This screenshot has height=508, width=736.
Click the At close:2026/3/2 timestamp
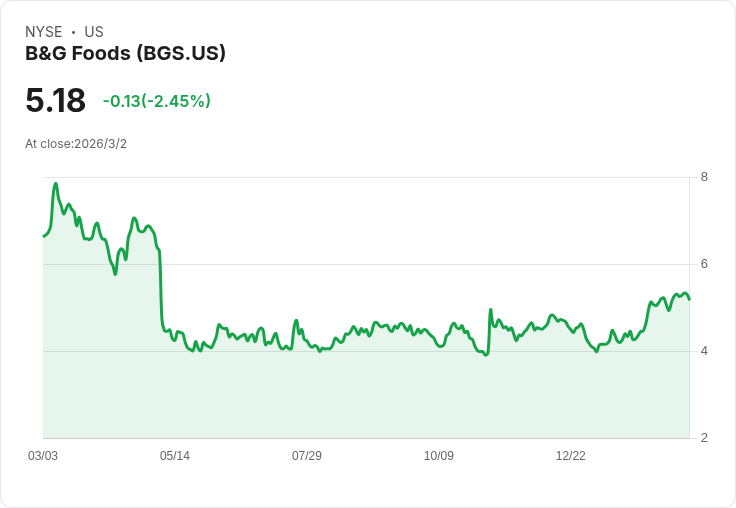coord(76,144)
